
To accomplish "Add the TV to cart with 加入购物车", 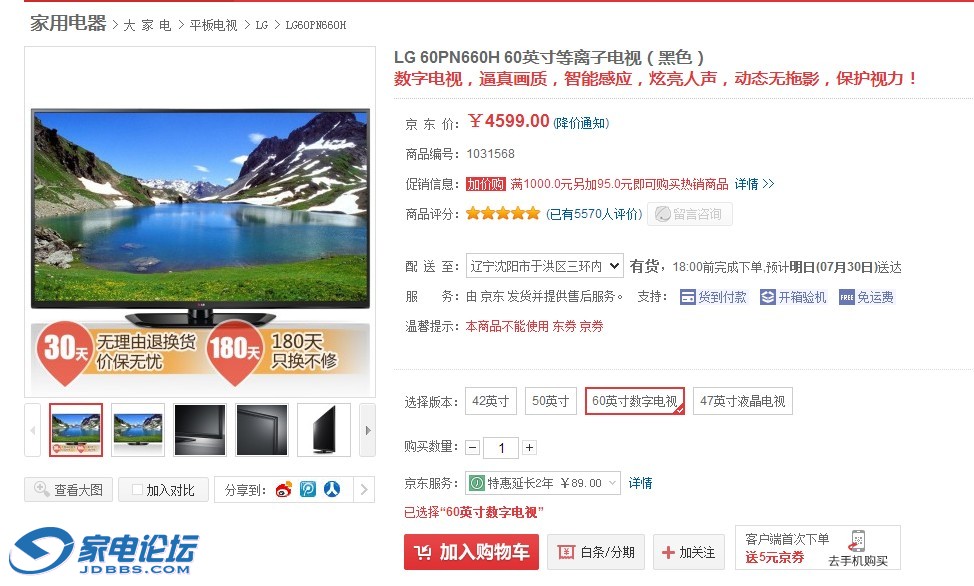I will tap(471, 552).
